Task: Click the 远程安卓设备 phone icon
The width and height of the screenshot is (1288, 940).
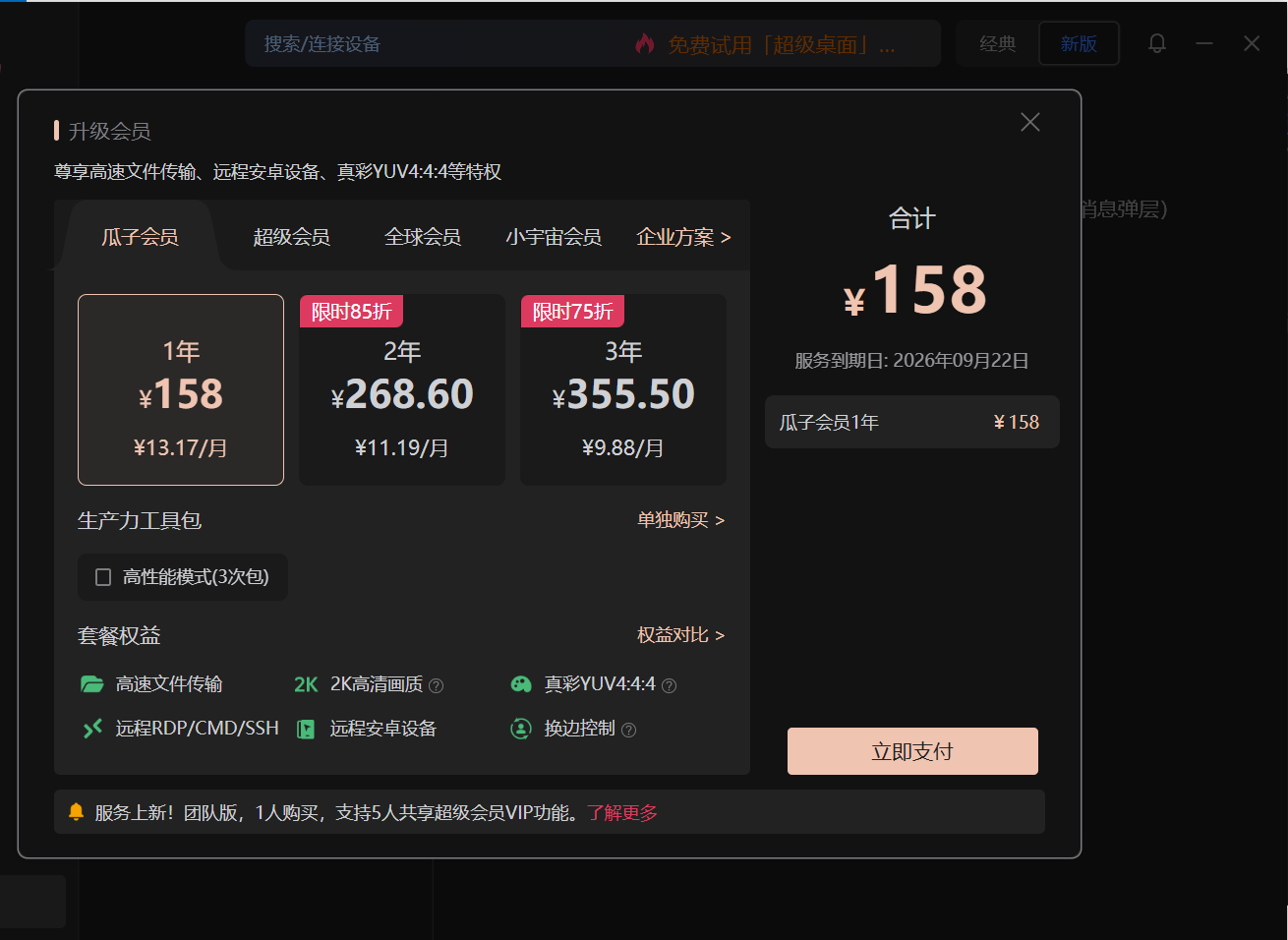Action: point(306,729)
